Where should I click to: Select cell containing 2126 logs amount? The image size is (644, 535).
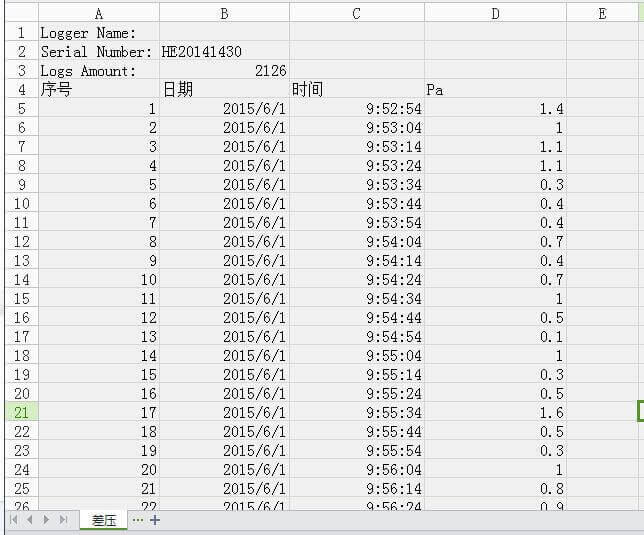point(224,71)
